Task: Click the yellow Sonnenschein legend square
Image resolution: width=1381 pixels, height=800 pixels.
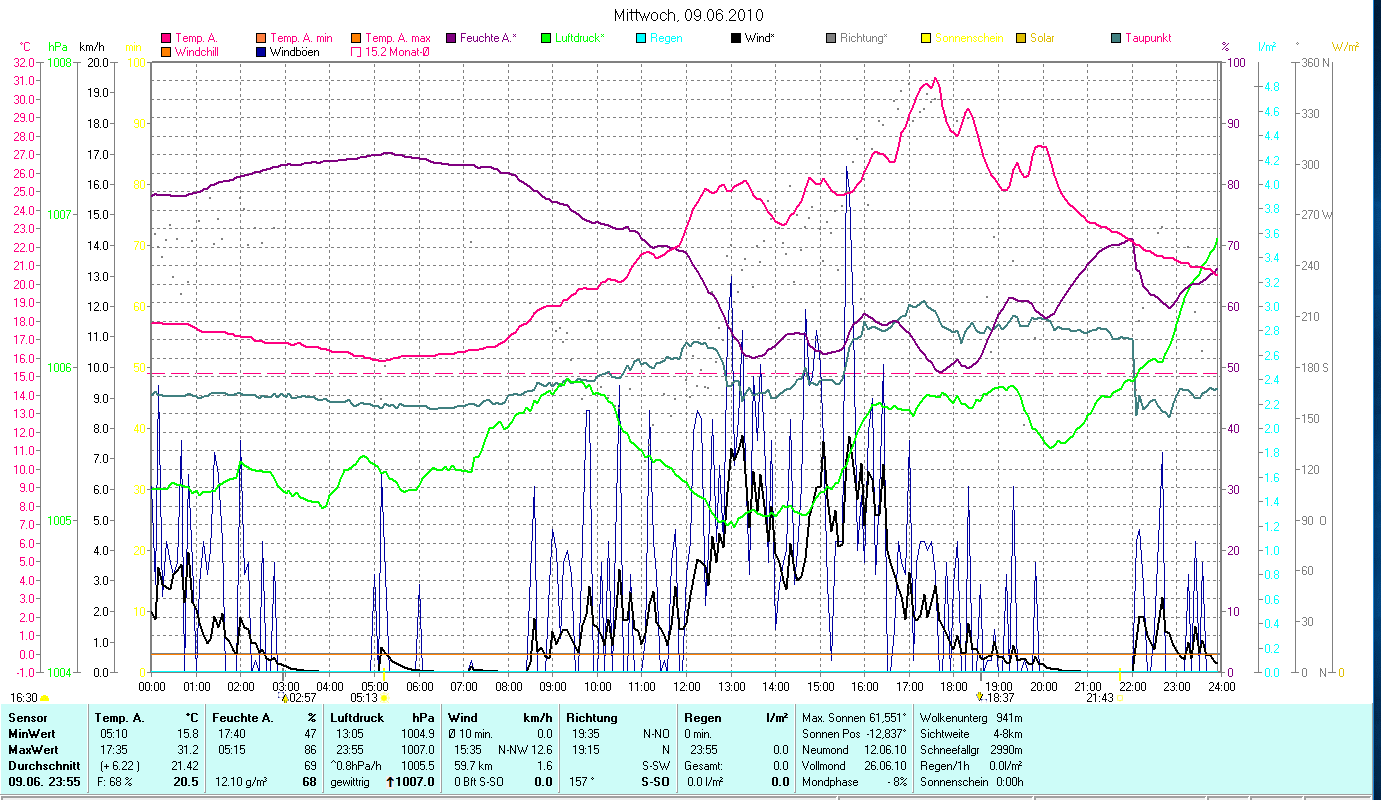Action: click(926, 38)
